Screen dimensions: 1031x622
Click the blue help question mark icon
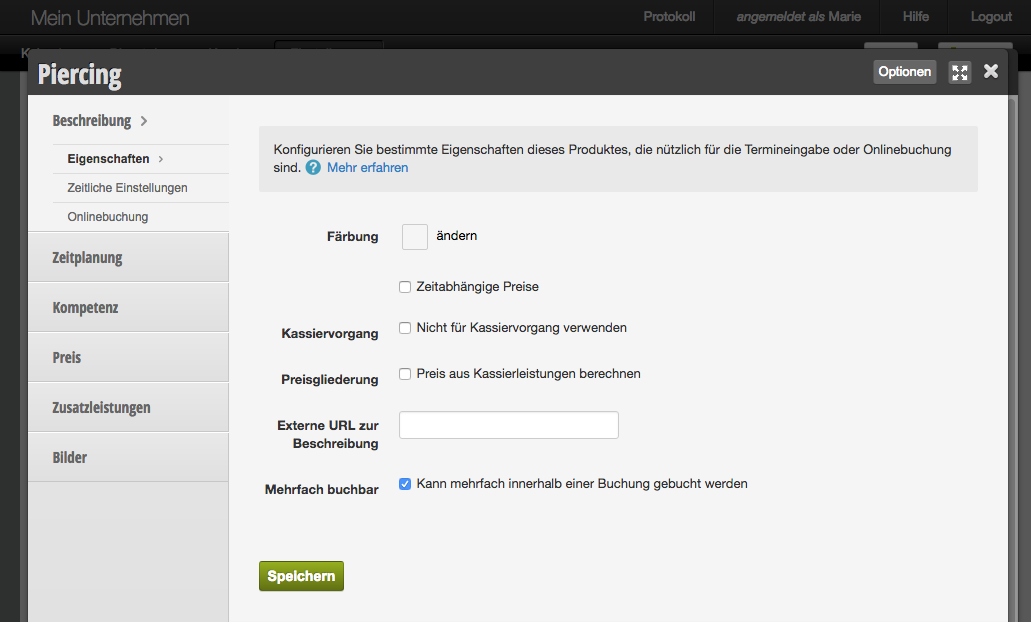(313, 168)
